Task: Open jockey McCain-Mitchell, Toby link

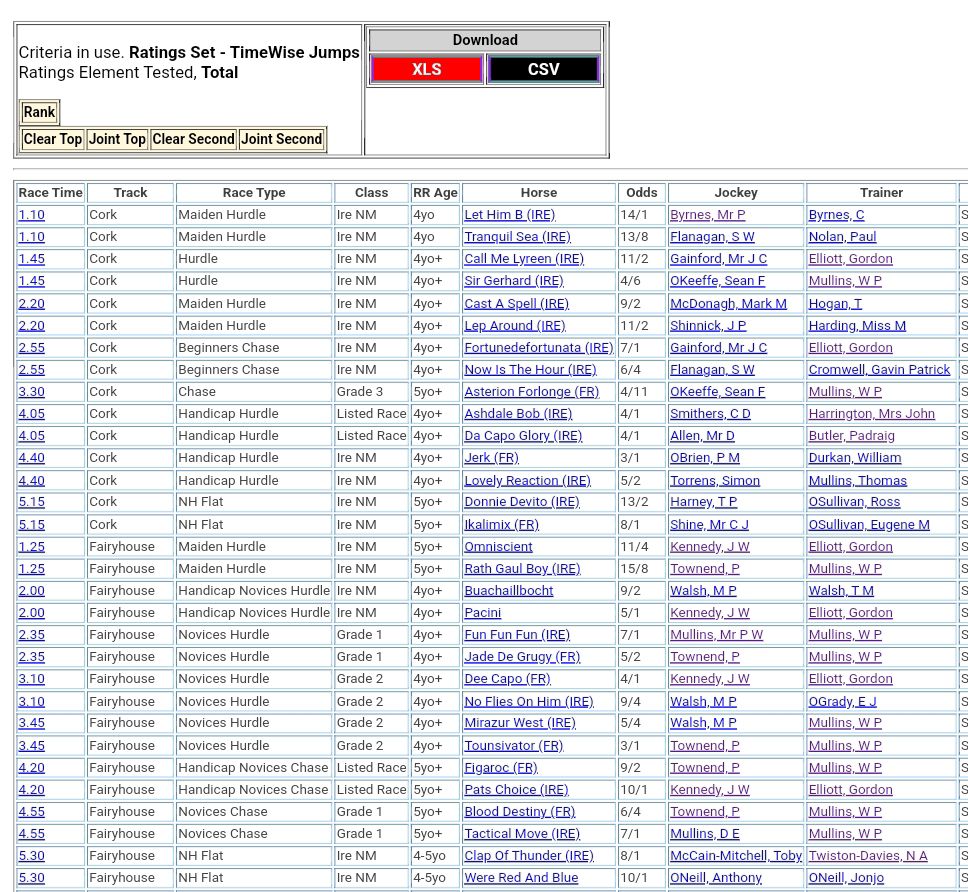Action: 736,855
